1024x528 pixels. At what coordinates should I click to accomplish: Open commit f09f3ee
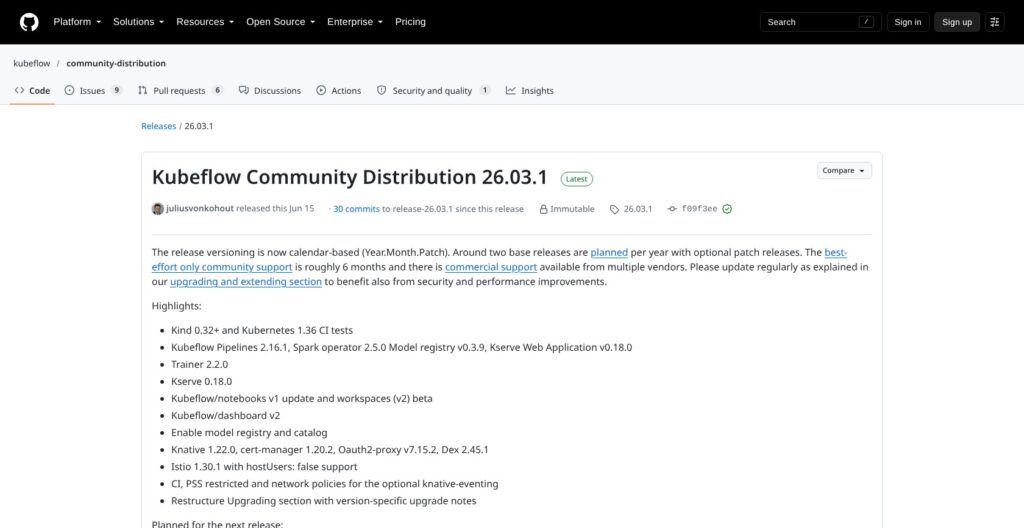pos(699,209)
